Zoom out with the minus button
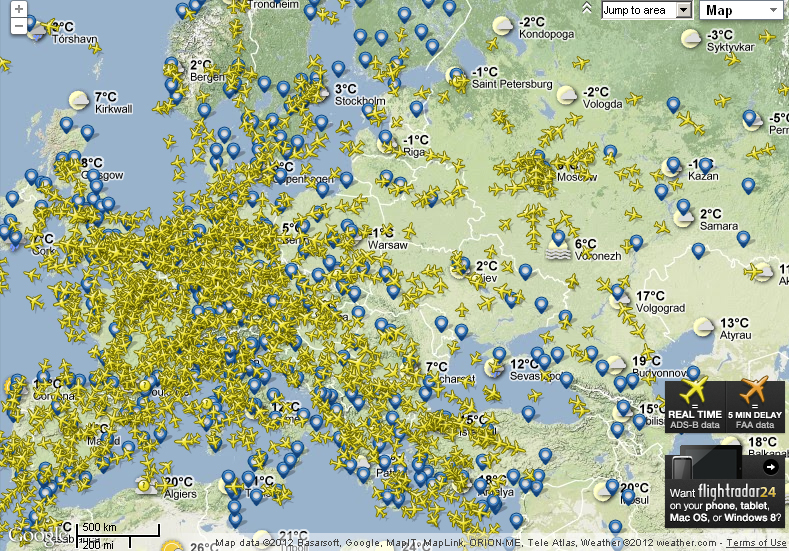Viewport: 789px width, 551px height. point(19,24)
